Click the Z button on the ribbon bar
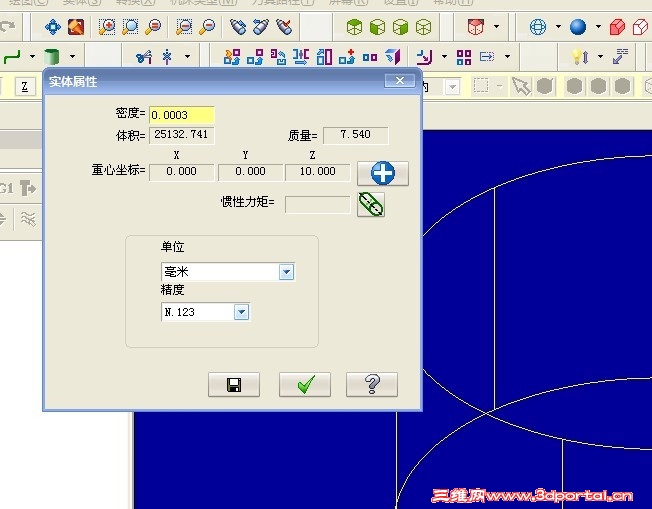This screenshot has height=509, width=652. (25, 86)
